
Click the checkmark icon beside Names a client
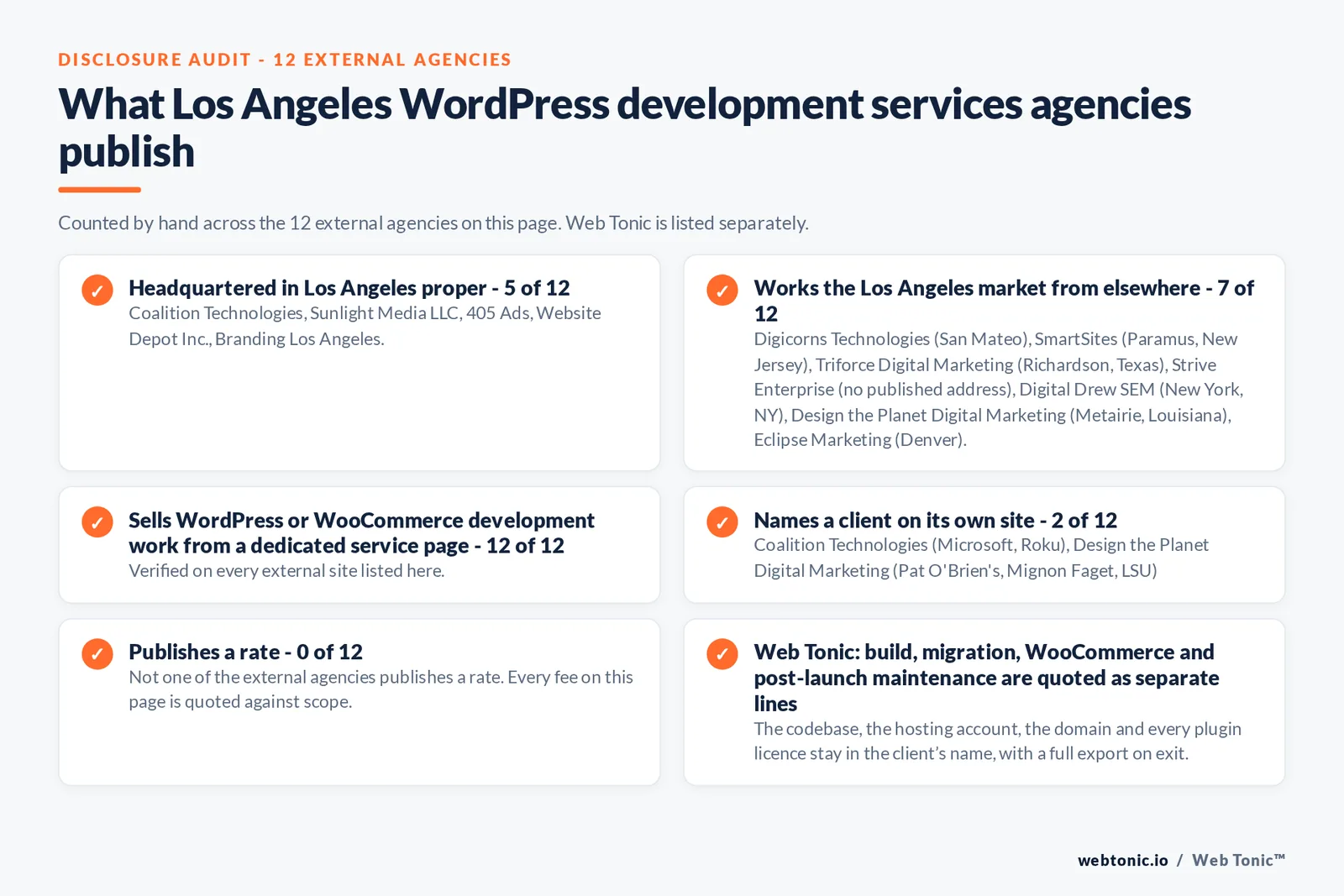(722, 521)
